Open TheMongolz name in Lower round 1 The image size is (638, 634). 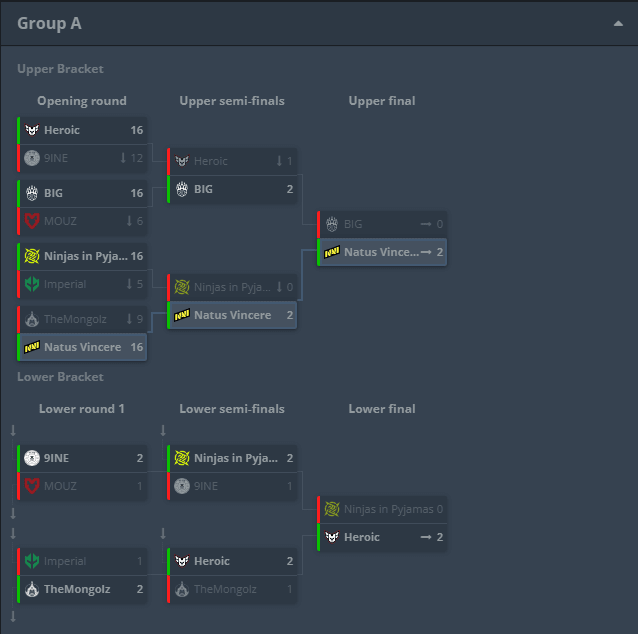coord(77,589)
